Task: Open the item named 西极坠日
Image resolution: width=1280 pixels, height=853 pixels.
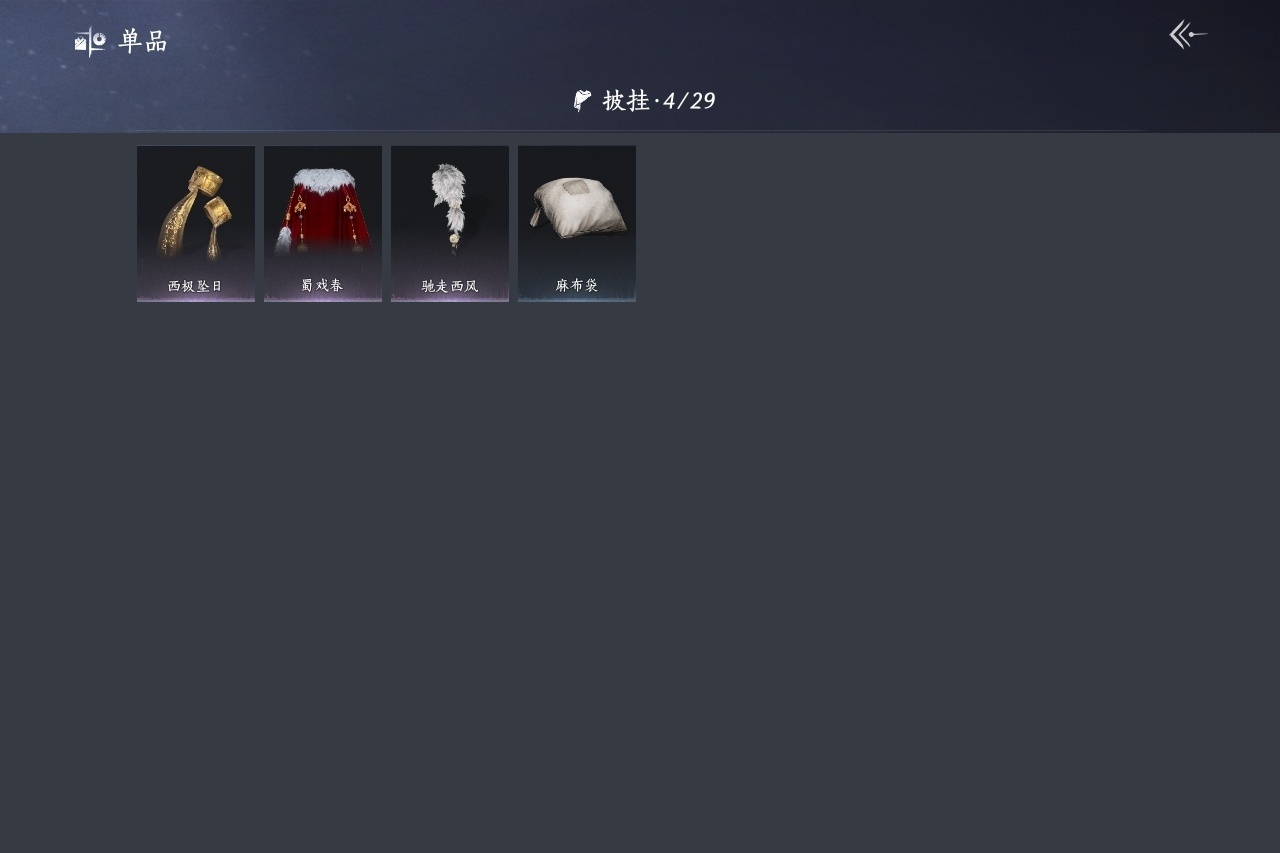Action: point(195,286)
